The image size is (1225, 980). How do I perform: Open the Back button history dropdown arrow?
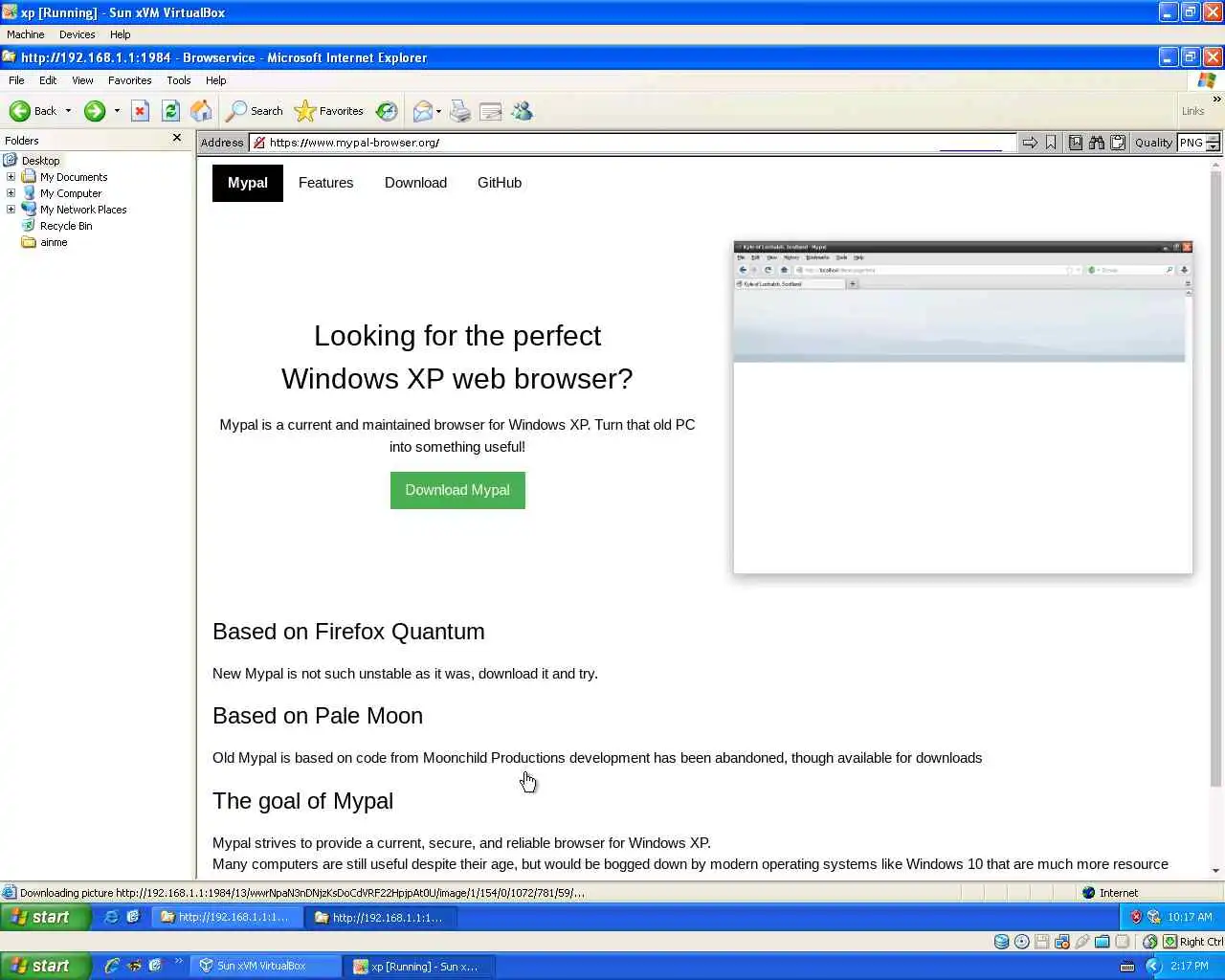click(x=68, y=111)
